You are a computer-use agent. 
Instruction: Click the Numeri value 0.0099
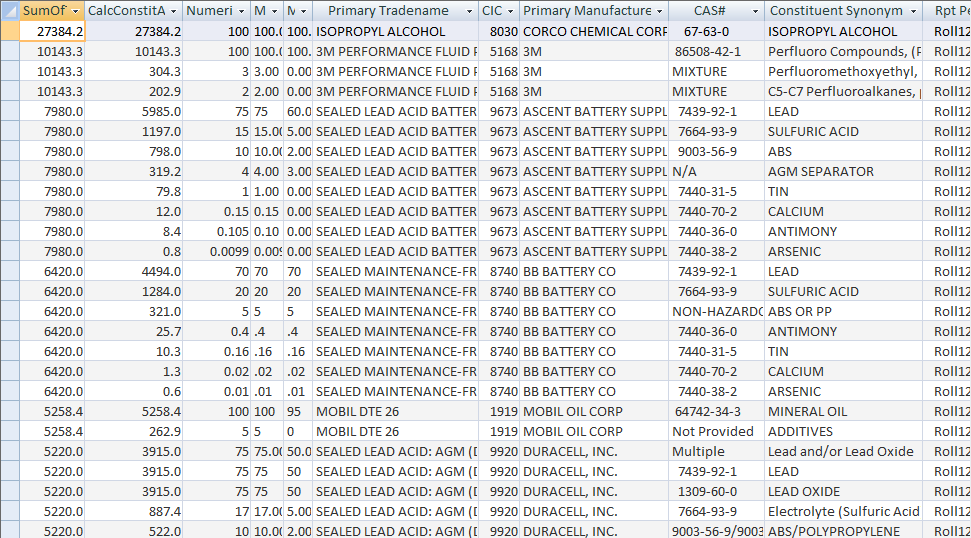[217, 251]
